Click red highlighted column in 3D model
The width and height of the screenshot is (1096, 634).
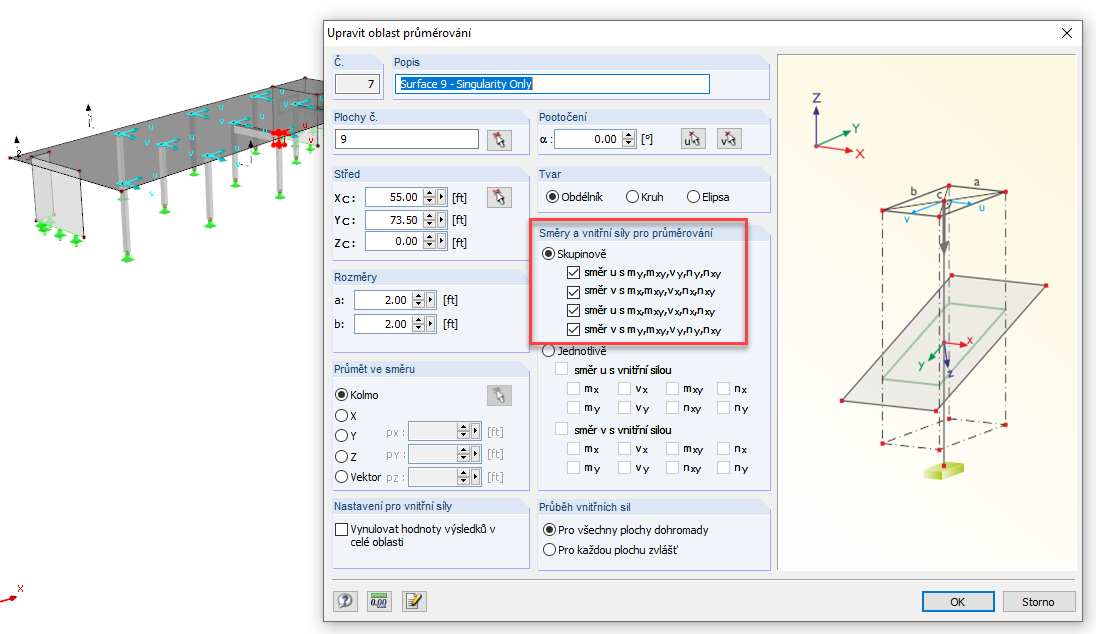click(280, 138)
